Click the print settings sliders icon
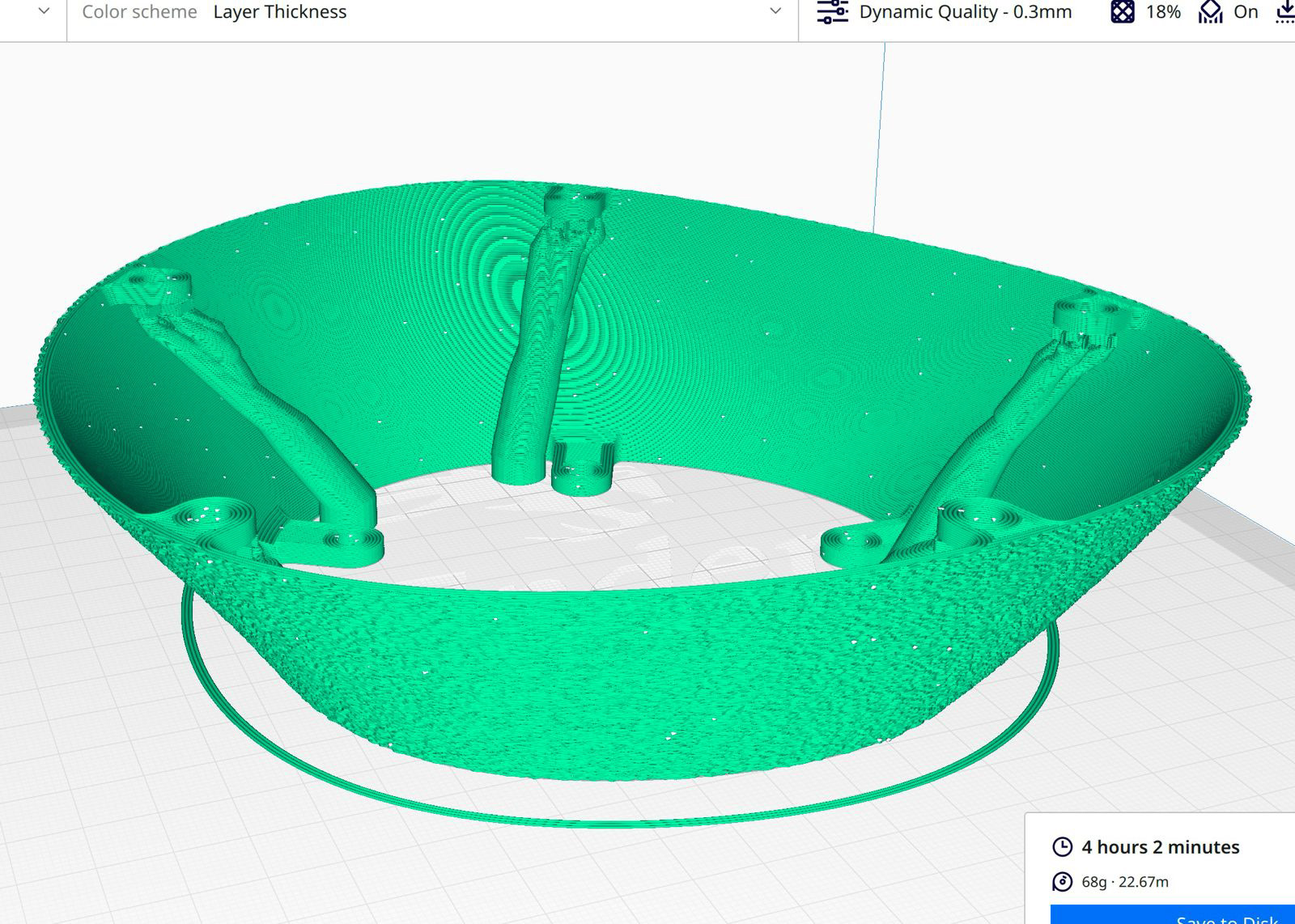Image resolution: width=1295 pixels, height=924 pixels. coord(832,11)
